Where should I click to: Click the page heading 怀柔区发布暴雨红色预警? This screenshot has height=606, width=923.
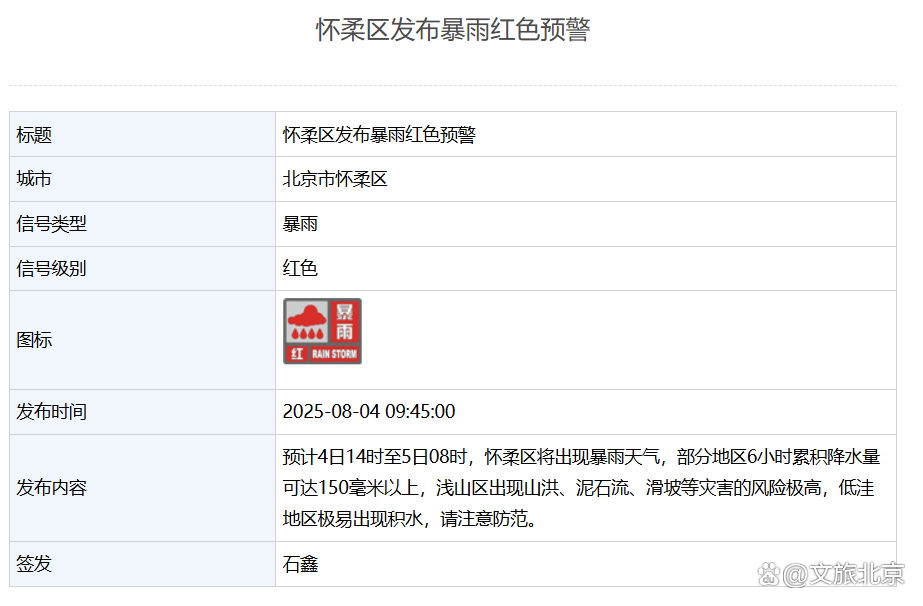pyautogui.click(x=453, y=30)
